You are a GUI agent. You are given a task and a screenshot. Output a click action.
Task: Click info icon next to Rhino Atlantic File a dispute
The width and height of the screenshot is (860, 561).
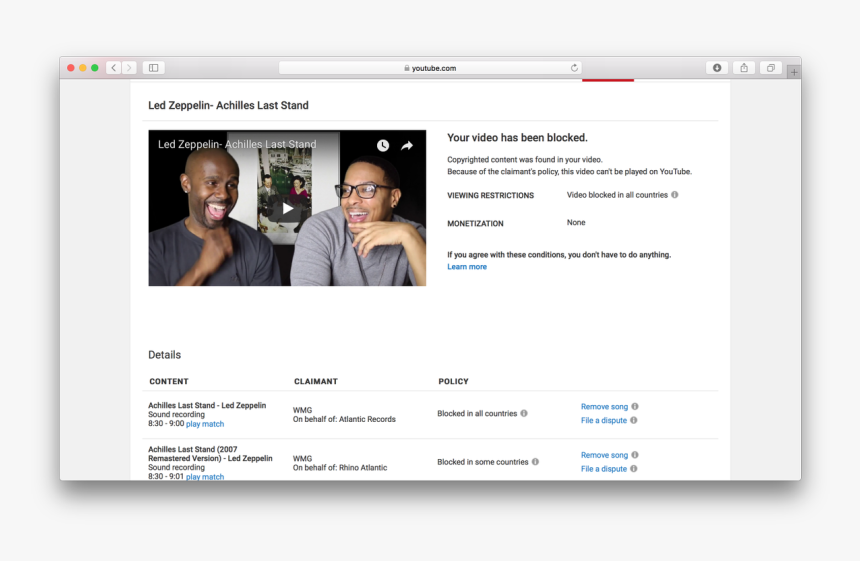pyautogui.click(x=633, y=468)
